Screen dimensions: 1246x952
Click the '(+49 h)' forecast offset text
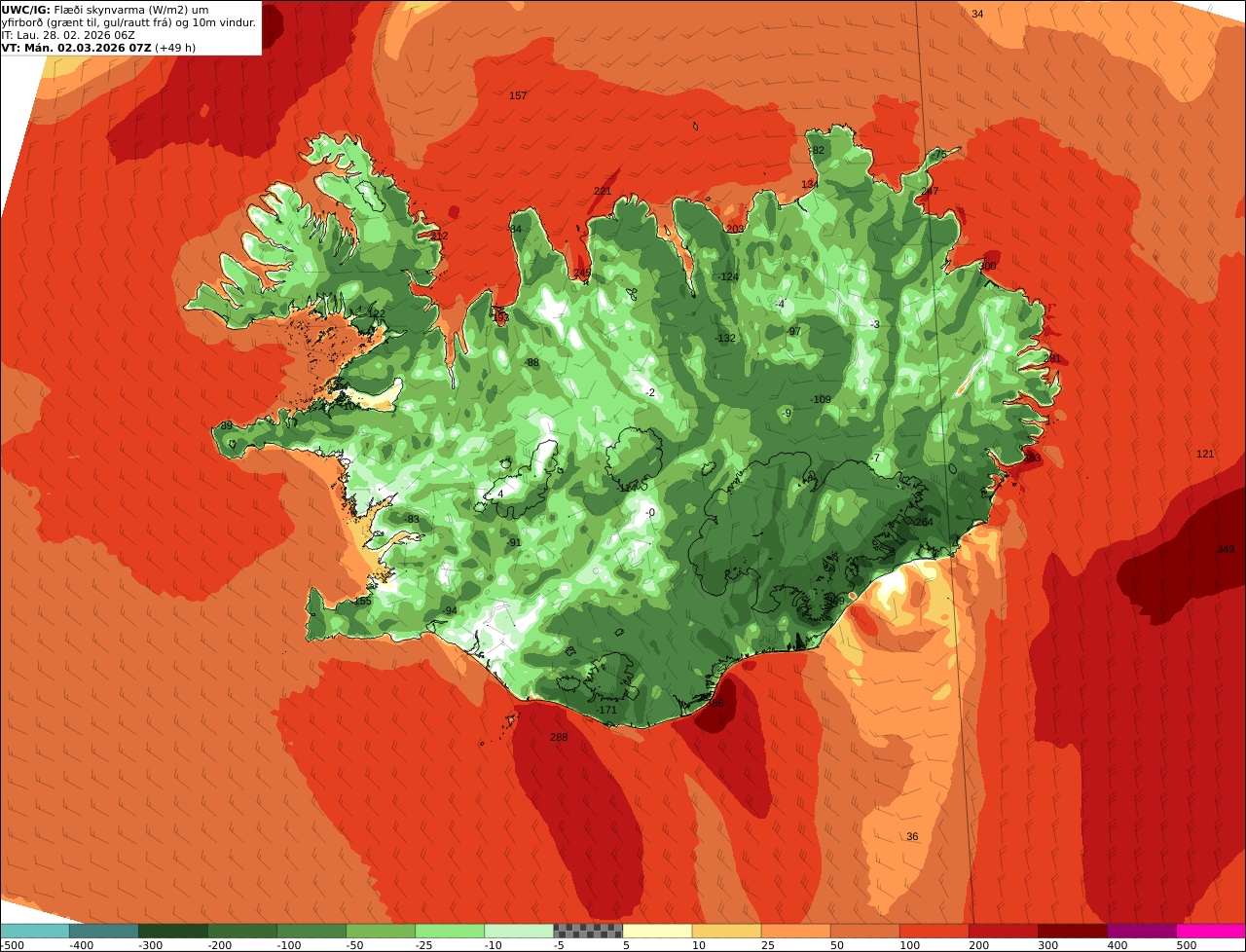pyautogui.click(x=175, y=47)
